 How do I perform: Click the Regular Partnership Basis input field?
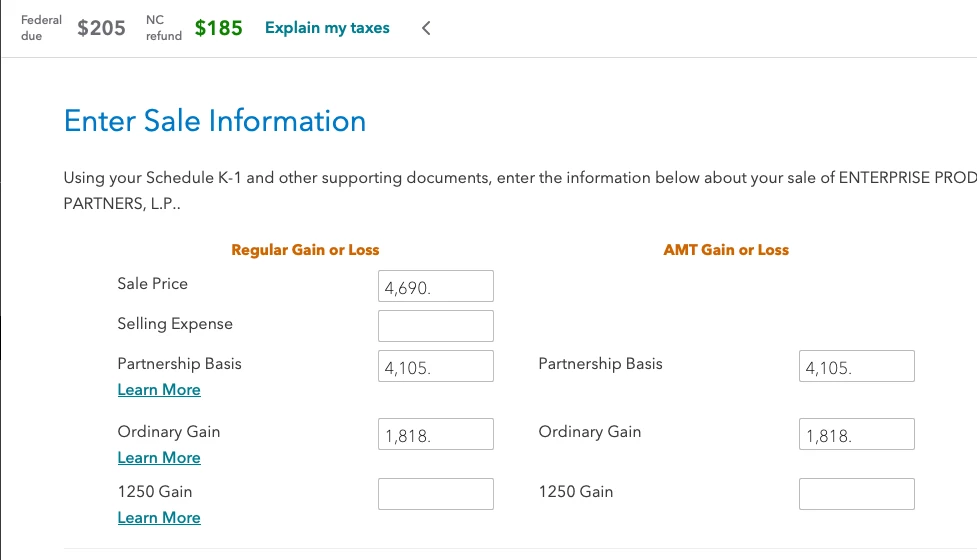click(x=436, y=366)
